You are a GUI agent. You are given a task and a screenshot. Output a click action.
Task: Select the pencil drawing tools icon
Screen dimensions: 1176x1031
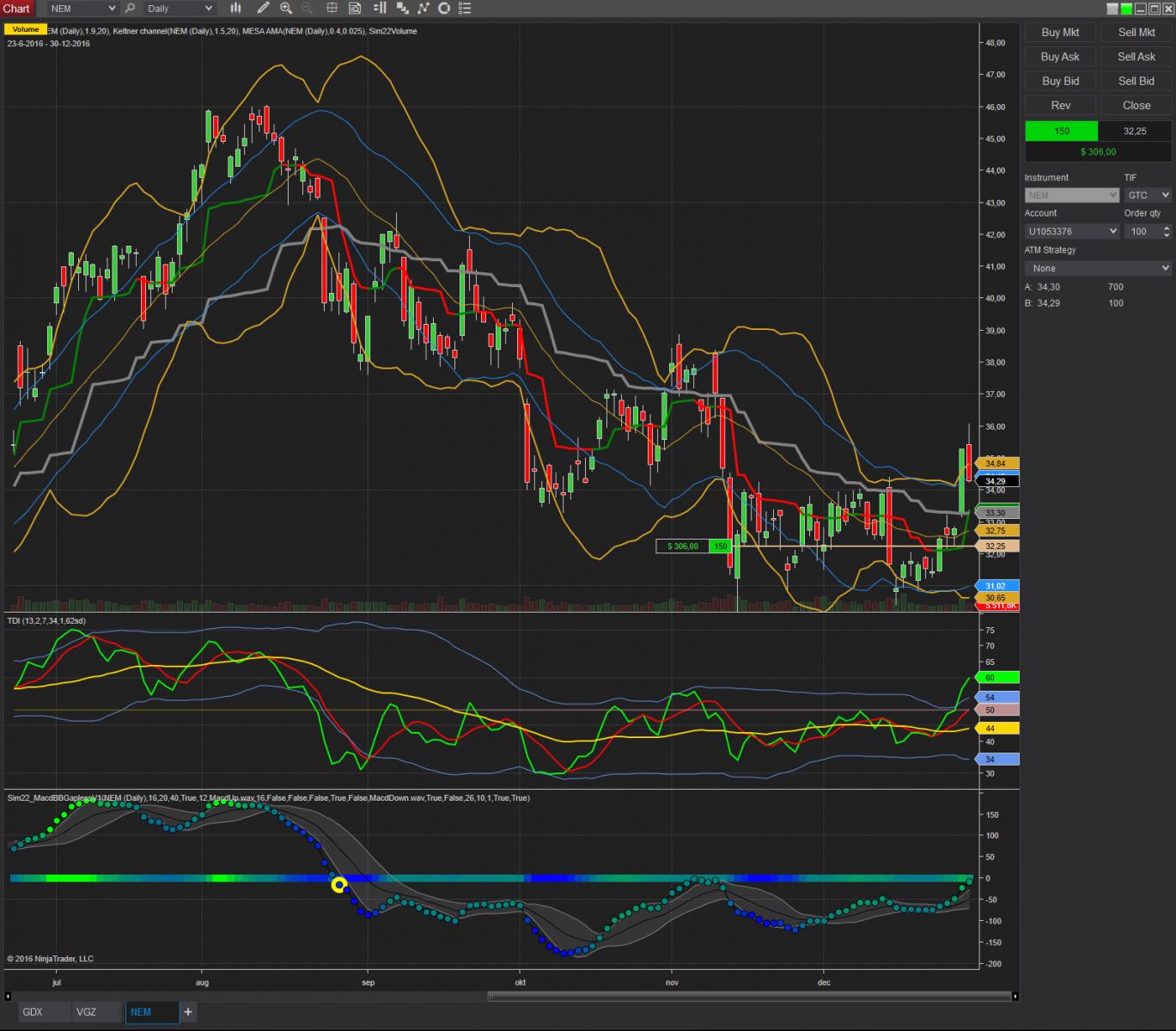263,9
